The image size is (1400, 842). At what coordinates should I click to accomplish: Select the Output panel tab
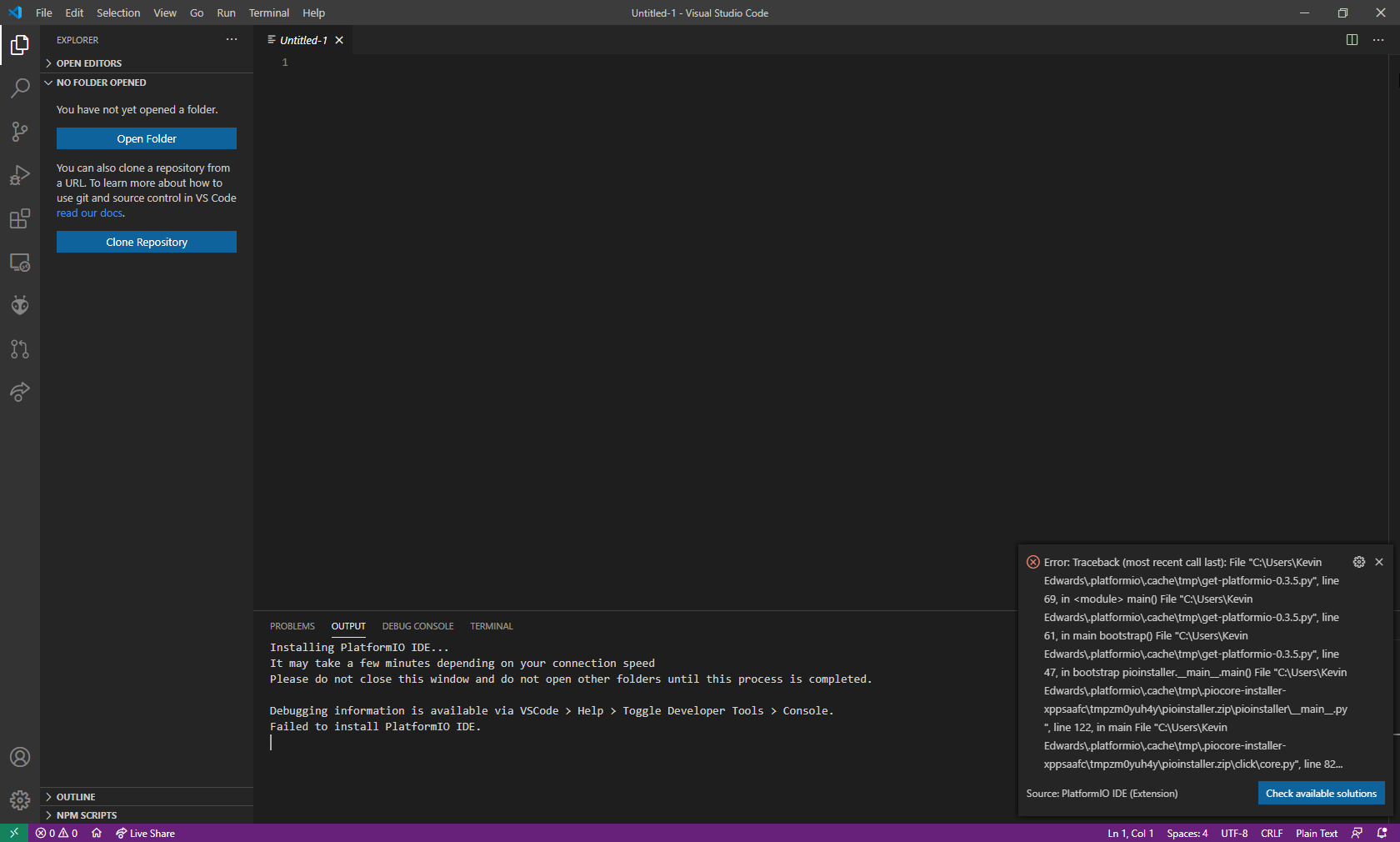pyautogui.click(x=348, y=626)
